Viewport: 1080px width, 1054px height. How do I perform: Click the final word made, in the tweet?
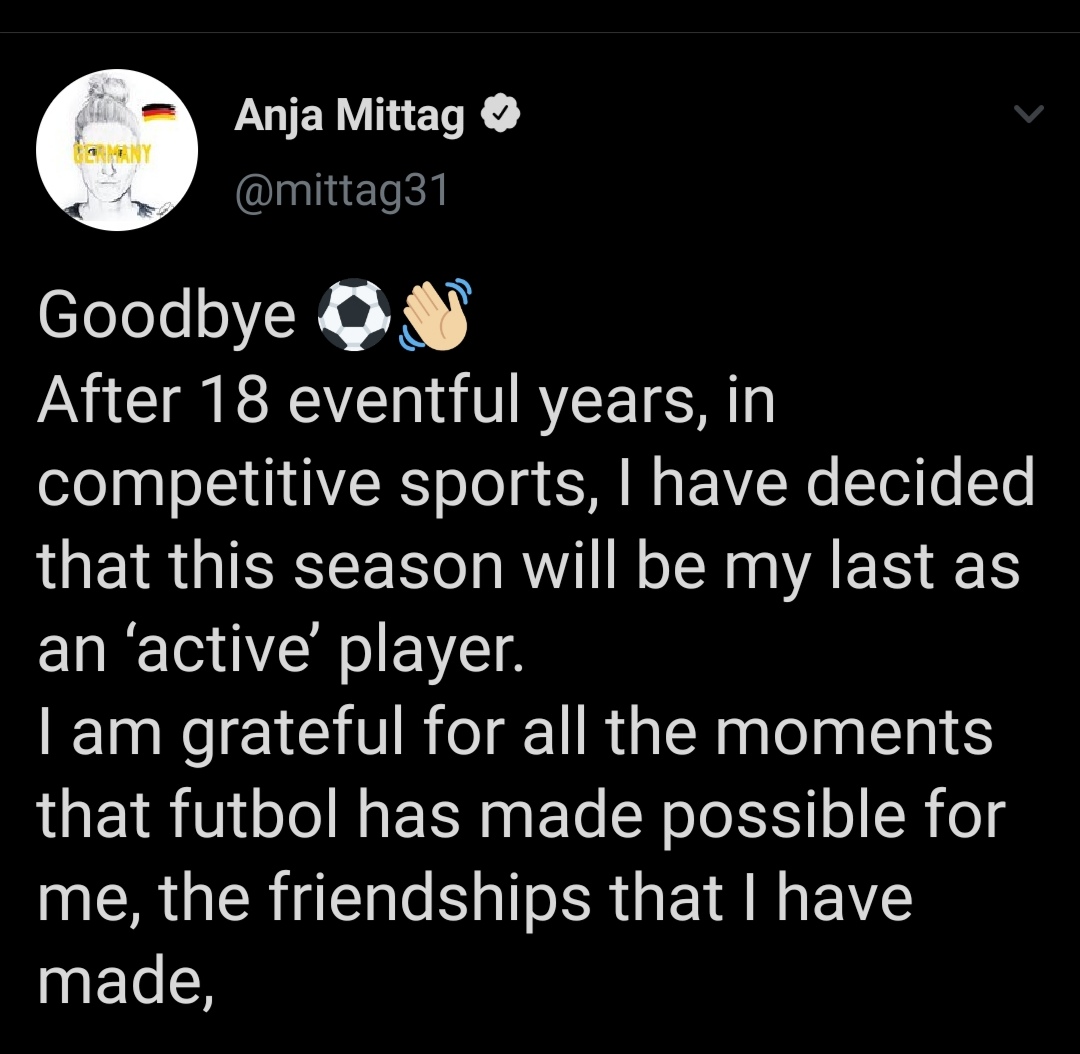[x=125, y=981]
